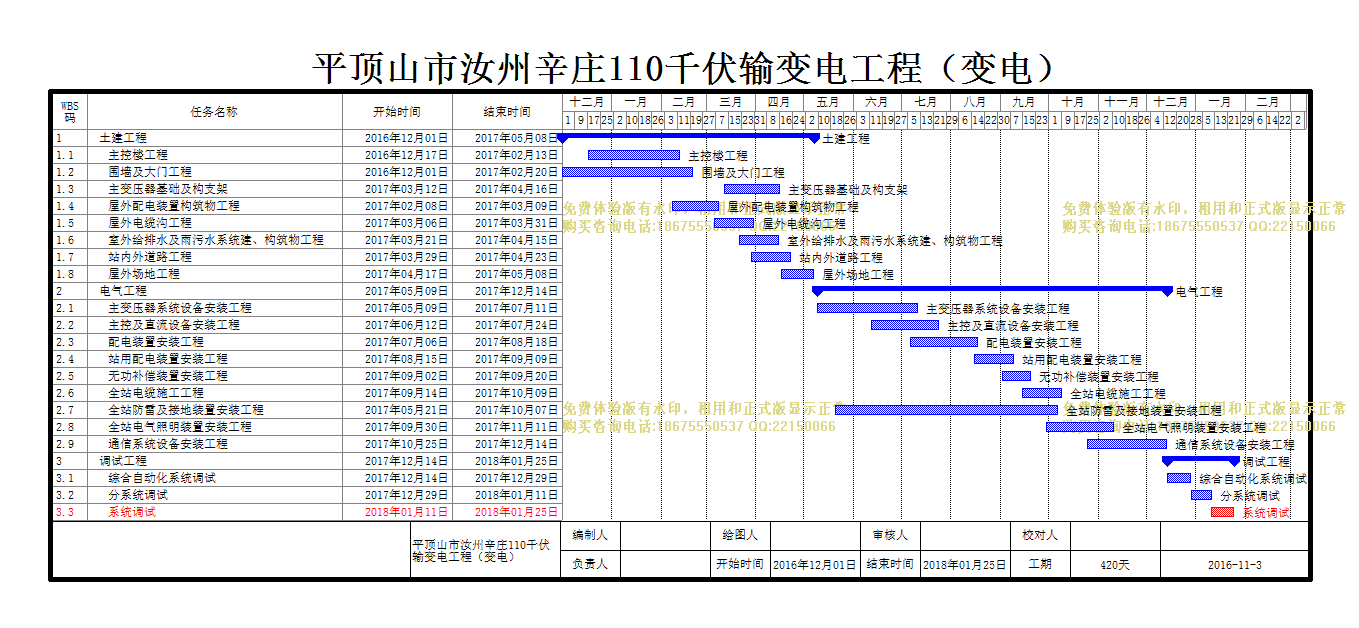Screen dimensions: 1359x628
Task: Click WBS code 1.3
Action: [x=65, y=189]
